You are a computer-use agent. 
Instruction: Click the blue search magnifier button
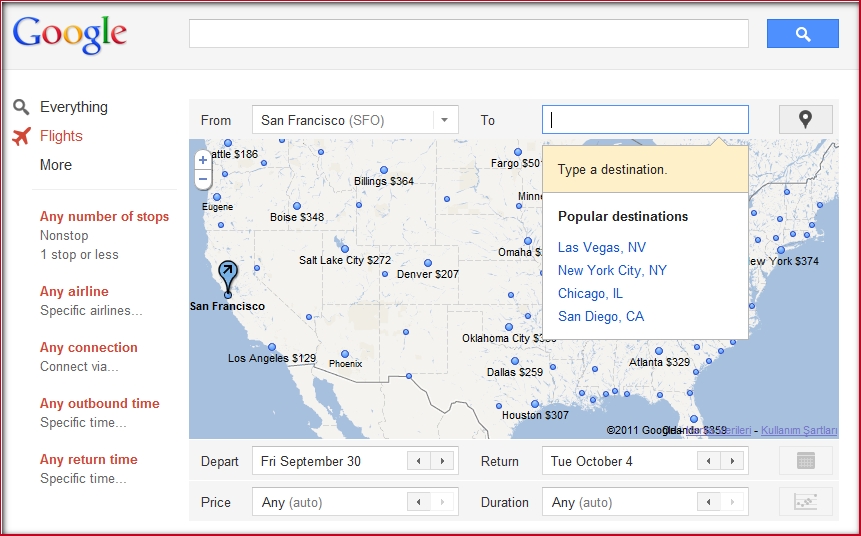click(802, 34)
